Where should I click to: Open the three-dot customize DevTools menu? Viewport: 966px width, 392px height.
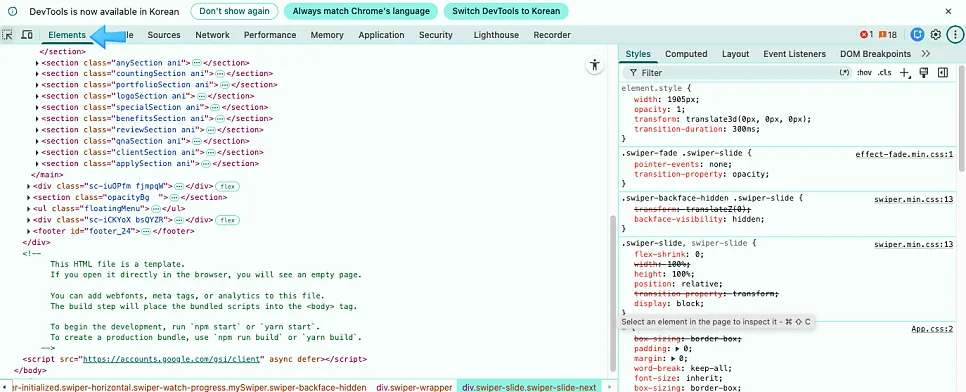(955, 35)
